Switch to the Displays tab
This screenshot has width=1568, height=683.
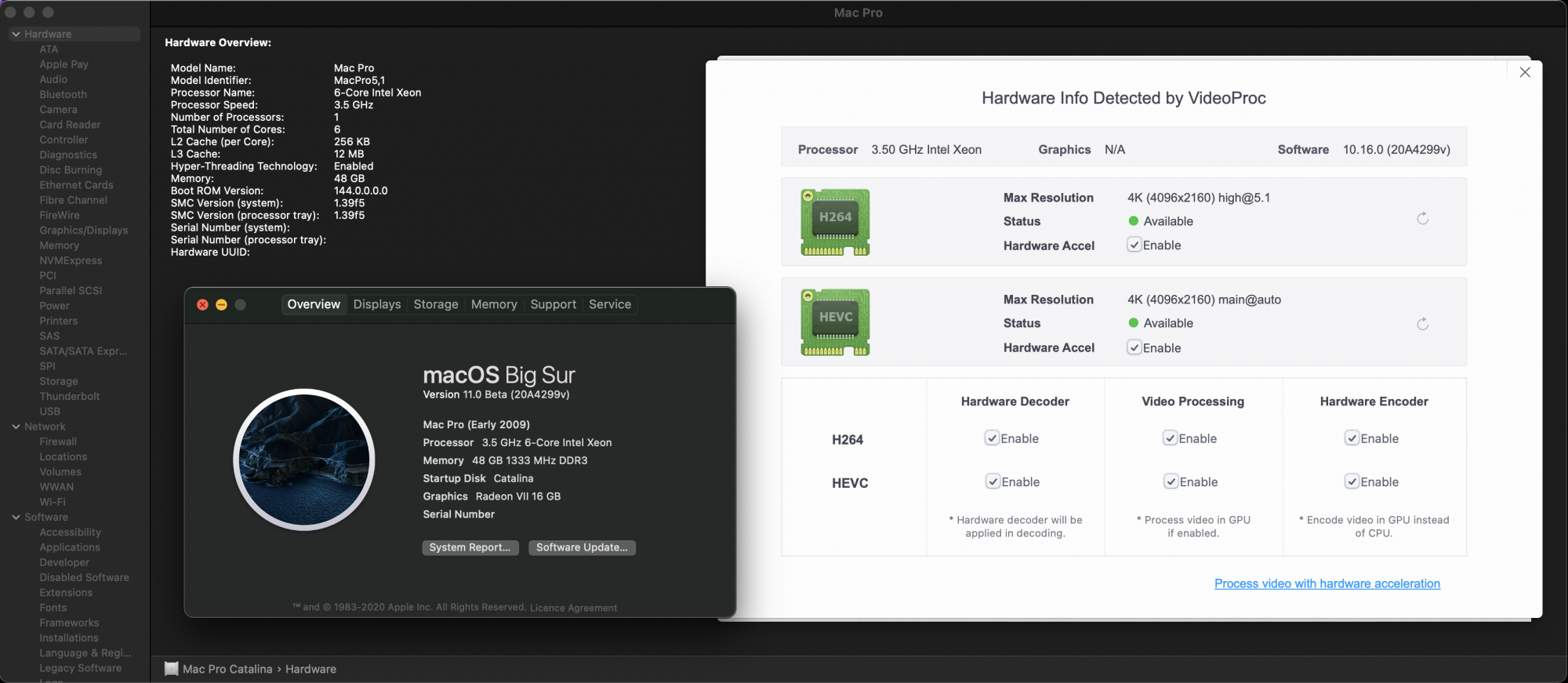click(x=377, y=304)
